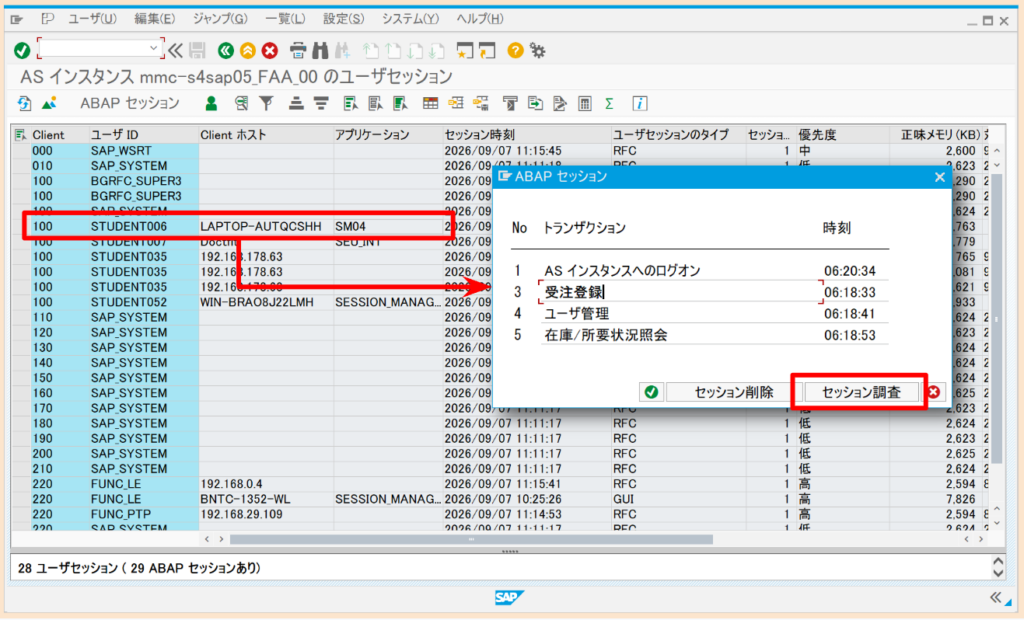Click the Client column header
The image size is (1024, 620).
59,135
